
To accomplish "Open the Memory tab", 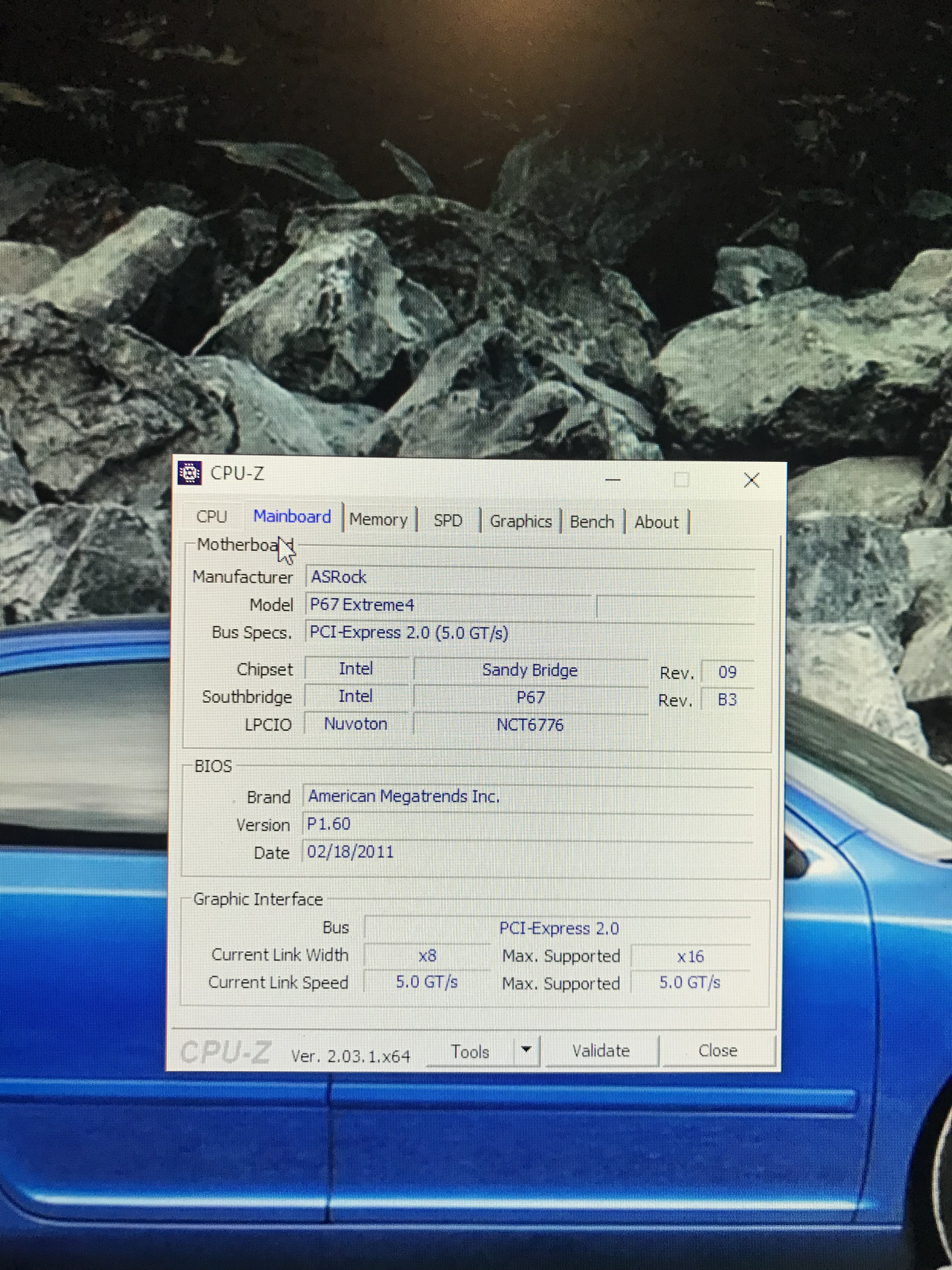I will 378,520.
